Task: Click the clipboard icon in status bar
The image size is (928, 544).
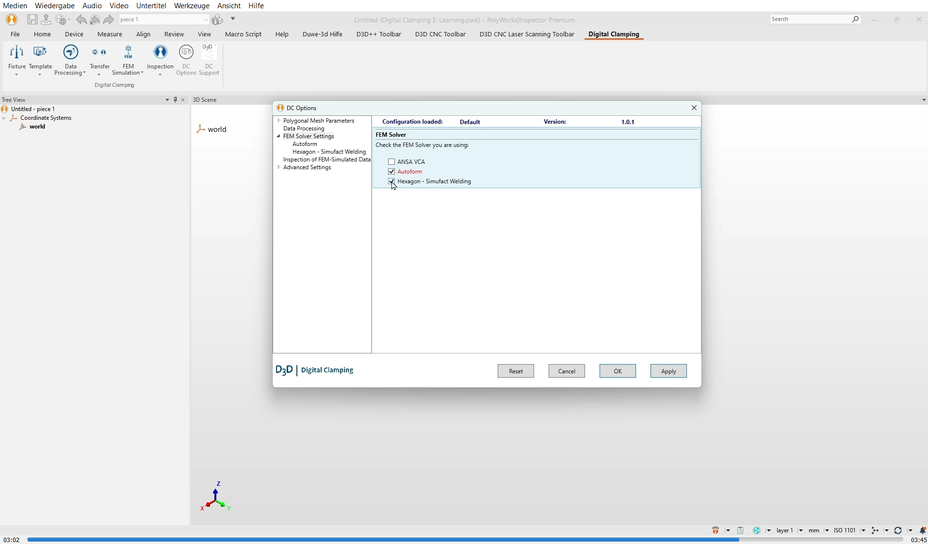Action: 740,530
